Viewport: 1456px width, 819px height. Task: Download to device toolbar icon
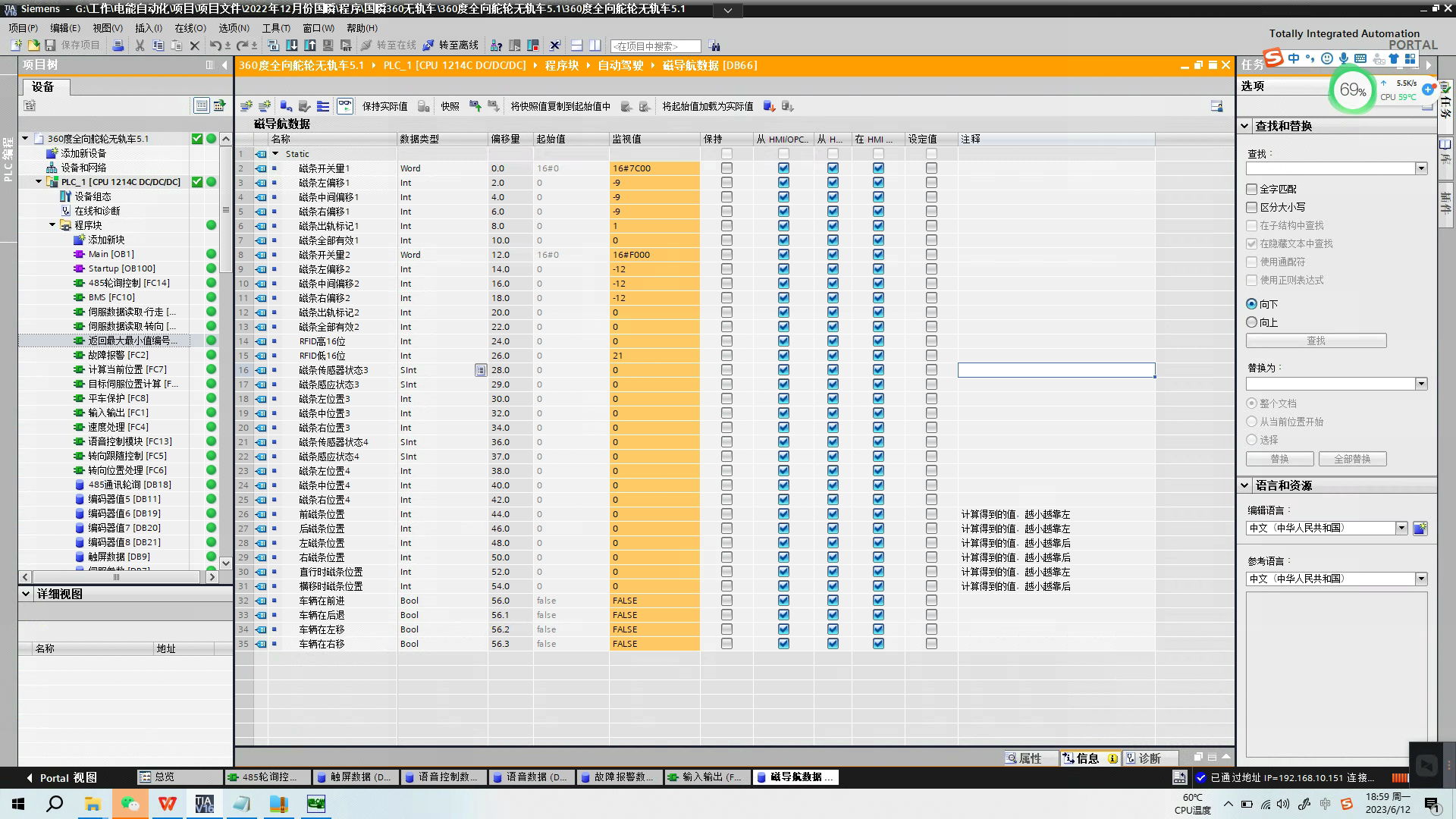pos(292,45)
